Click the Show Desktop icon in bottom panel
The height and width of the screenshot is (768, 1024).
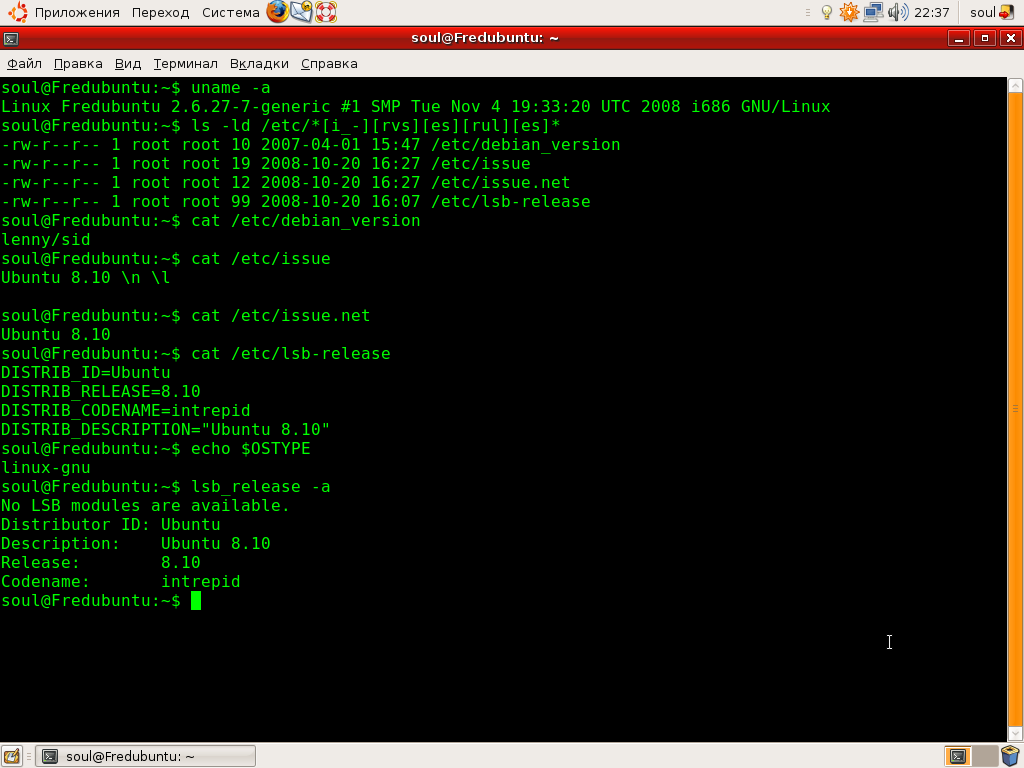(x=12, y=756)
